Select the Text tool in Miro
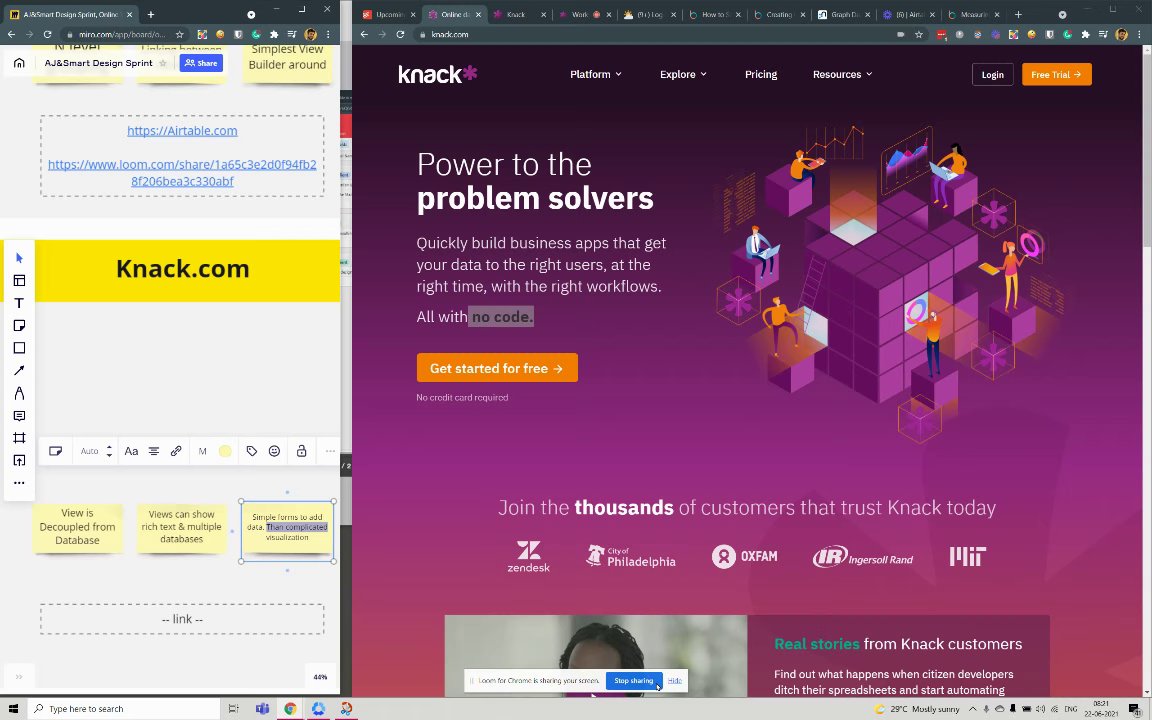Screen dimensions: 1152x720 click(19, 303)
